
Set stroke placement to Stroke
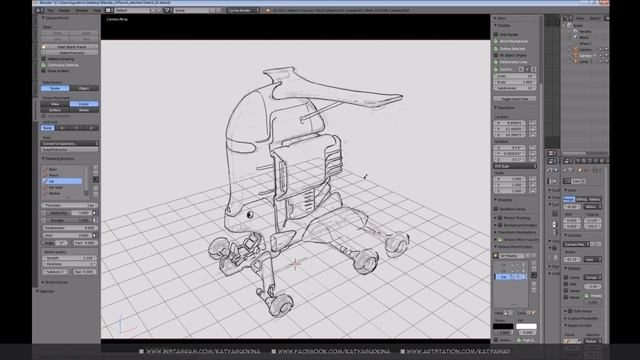point(84,110)
